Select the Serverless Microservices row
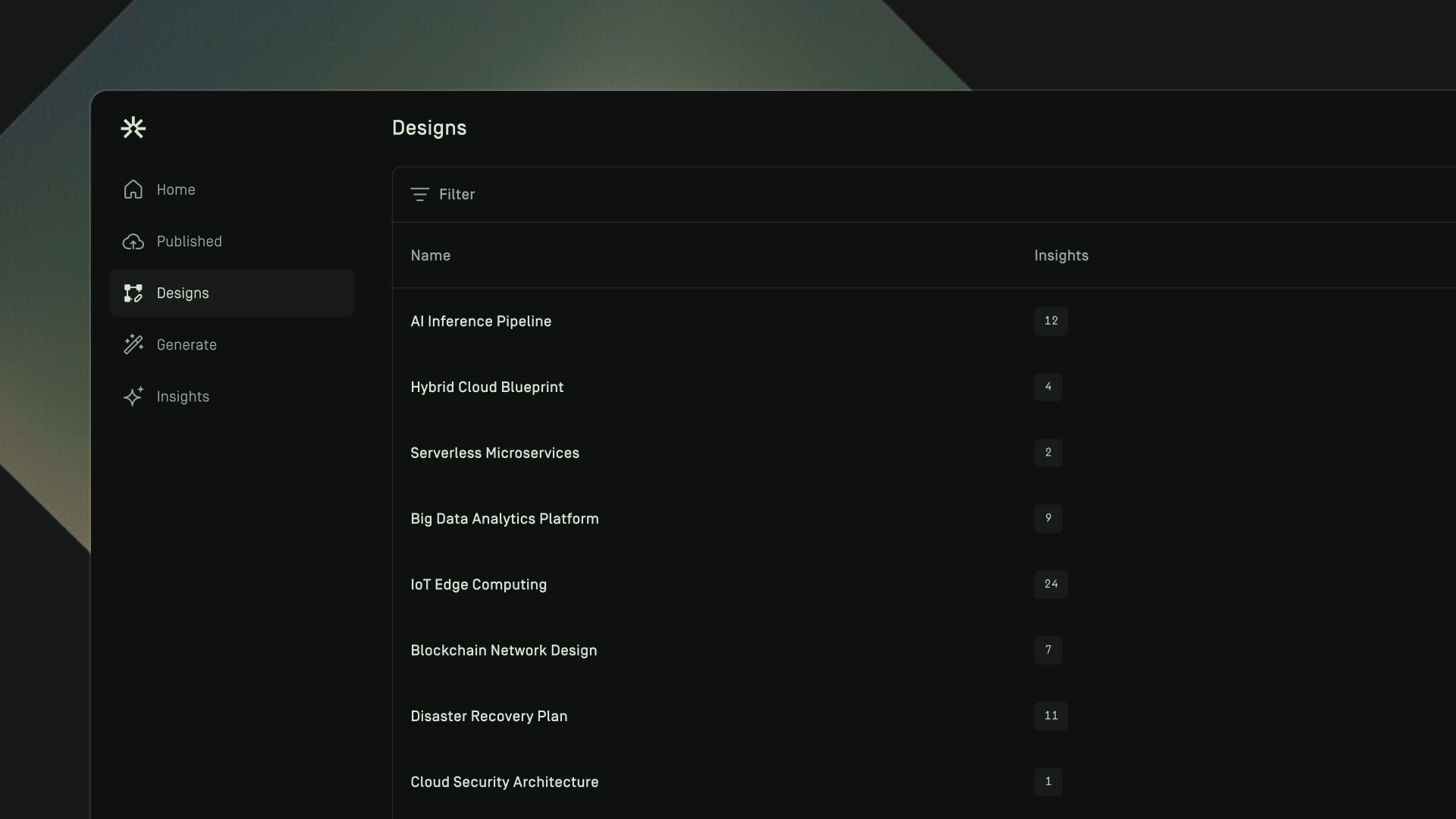Screen dimensions: 1456x819 point(494,453)
